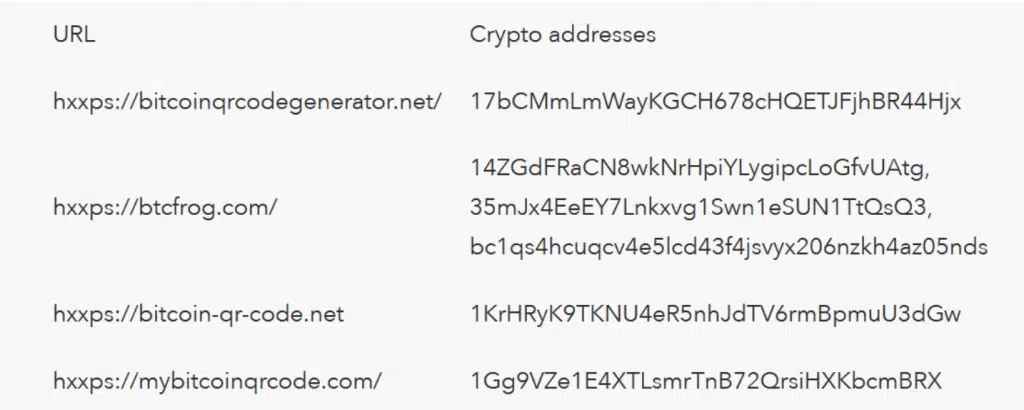Click the bc1qs4hcuqcv4e5 bech32 address
This screenshot has width=1024, height=410.
pyautogui.click(x=728, y=246)
